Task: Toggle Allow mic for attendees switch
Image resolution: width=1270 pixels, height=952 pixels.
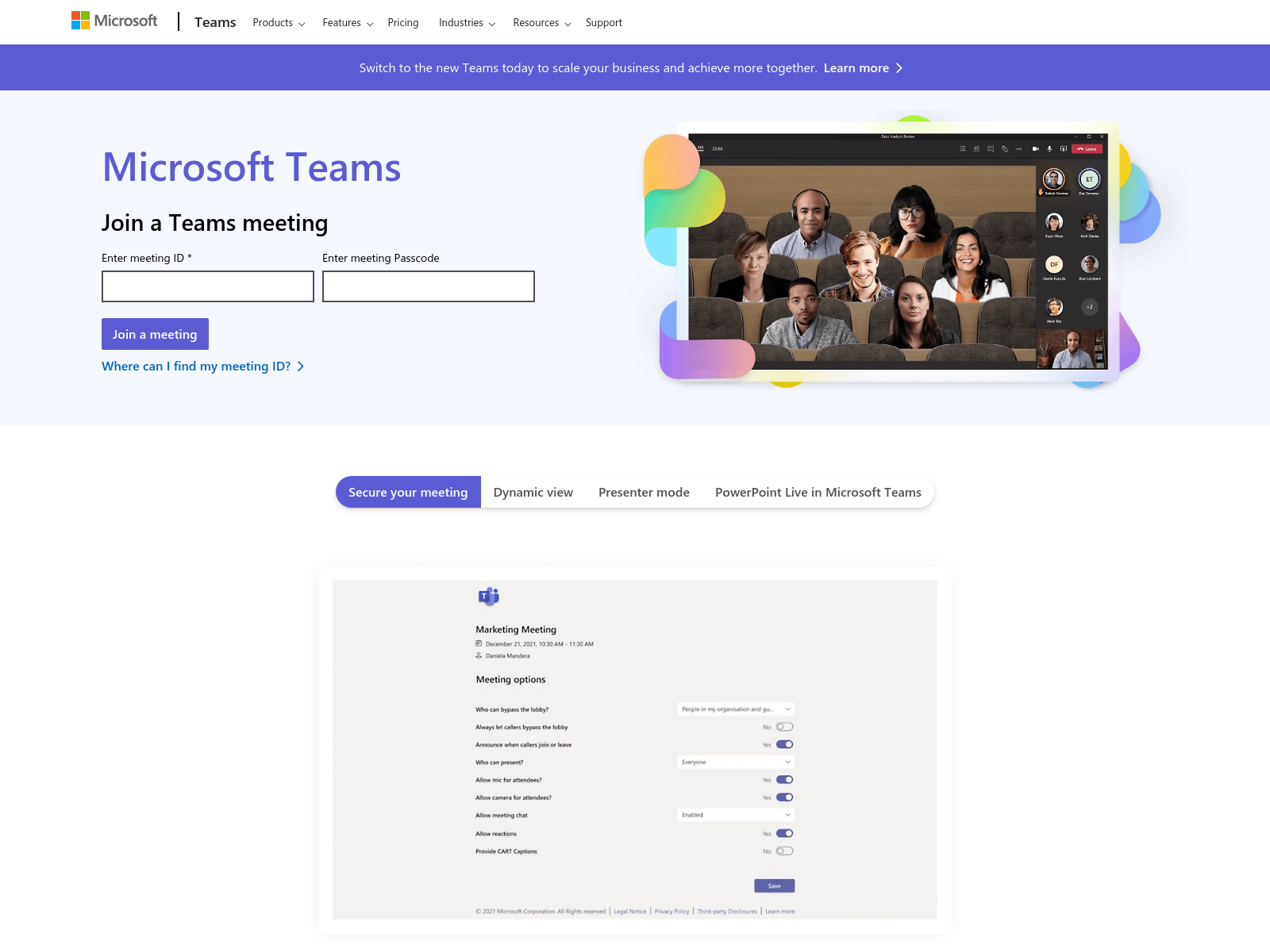Action: pos(784,780)
